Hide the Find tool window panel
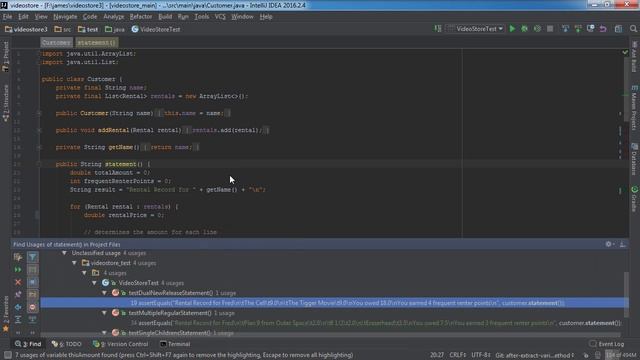This screenshot has height=360, width=640. (622, 244)
